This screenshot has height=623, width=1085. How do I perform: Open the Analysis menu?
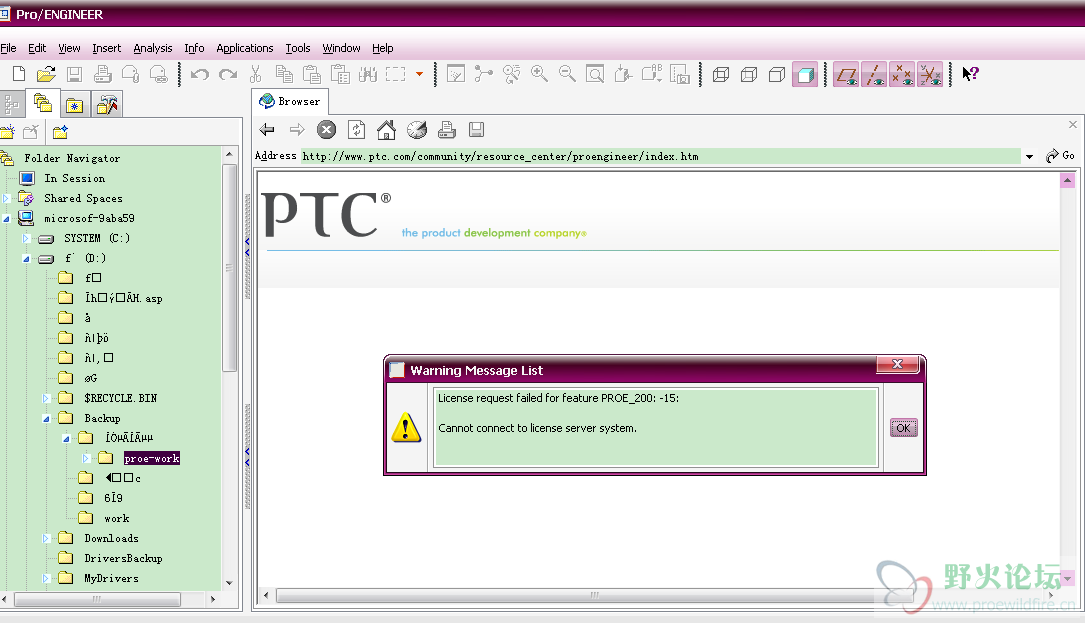(x=153, y=48)
